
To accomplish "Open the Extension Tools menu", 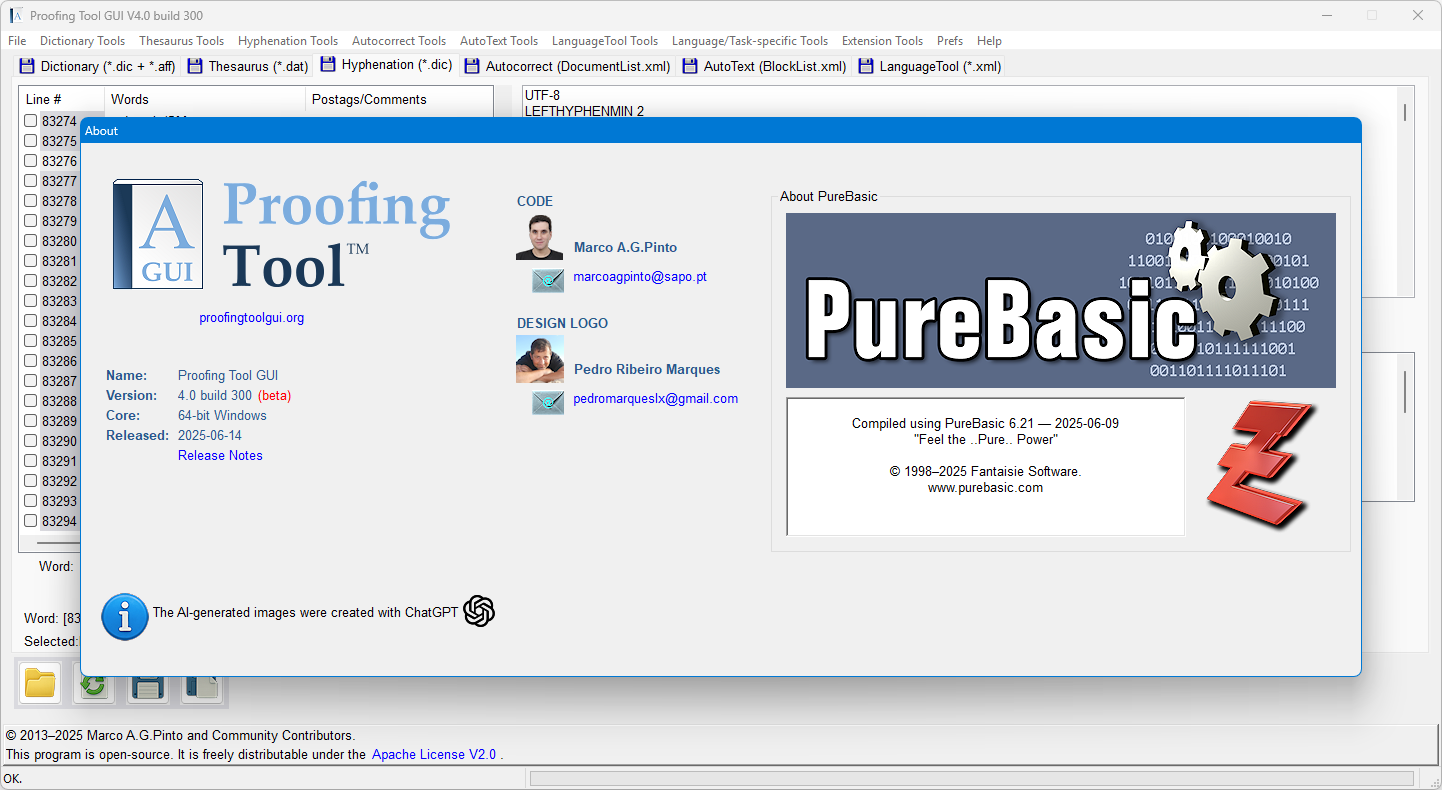I will tap(882, 41).
